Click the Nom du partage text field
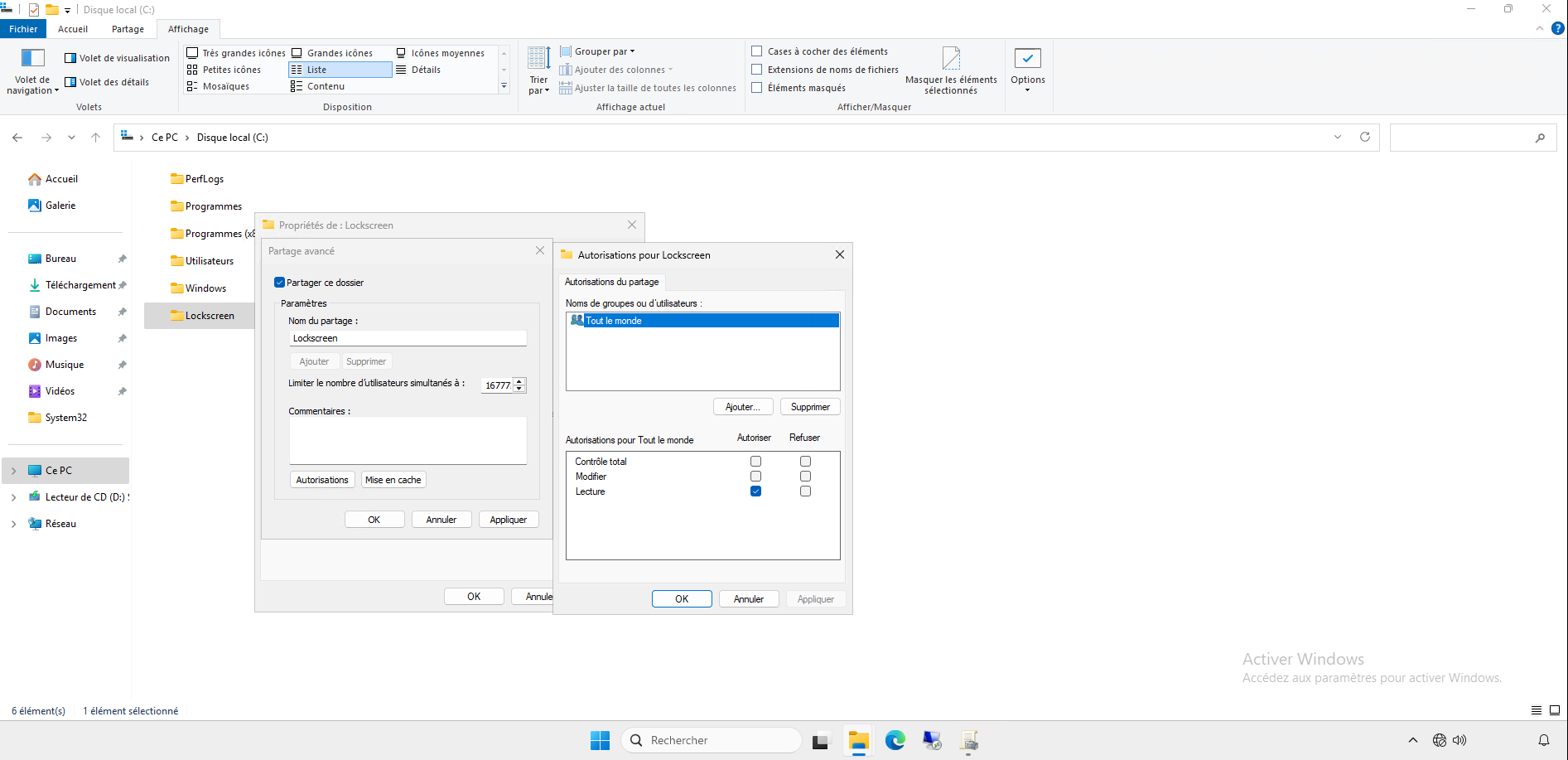The height and width of the screenshot is (760, 1568). click(408, 338)
